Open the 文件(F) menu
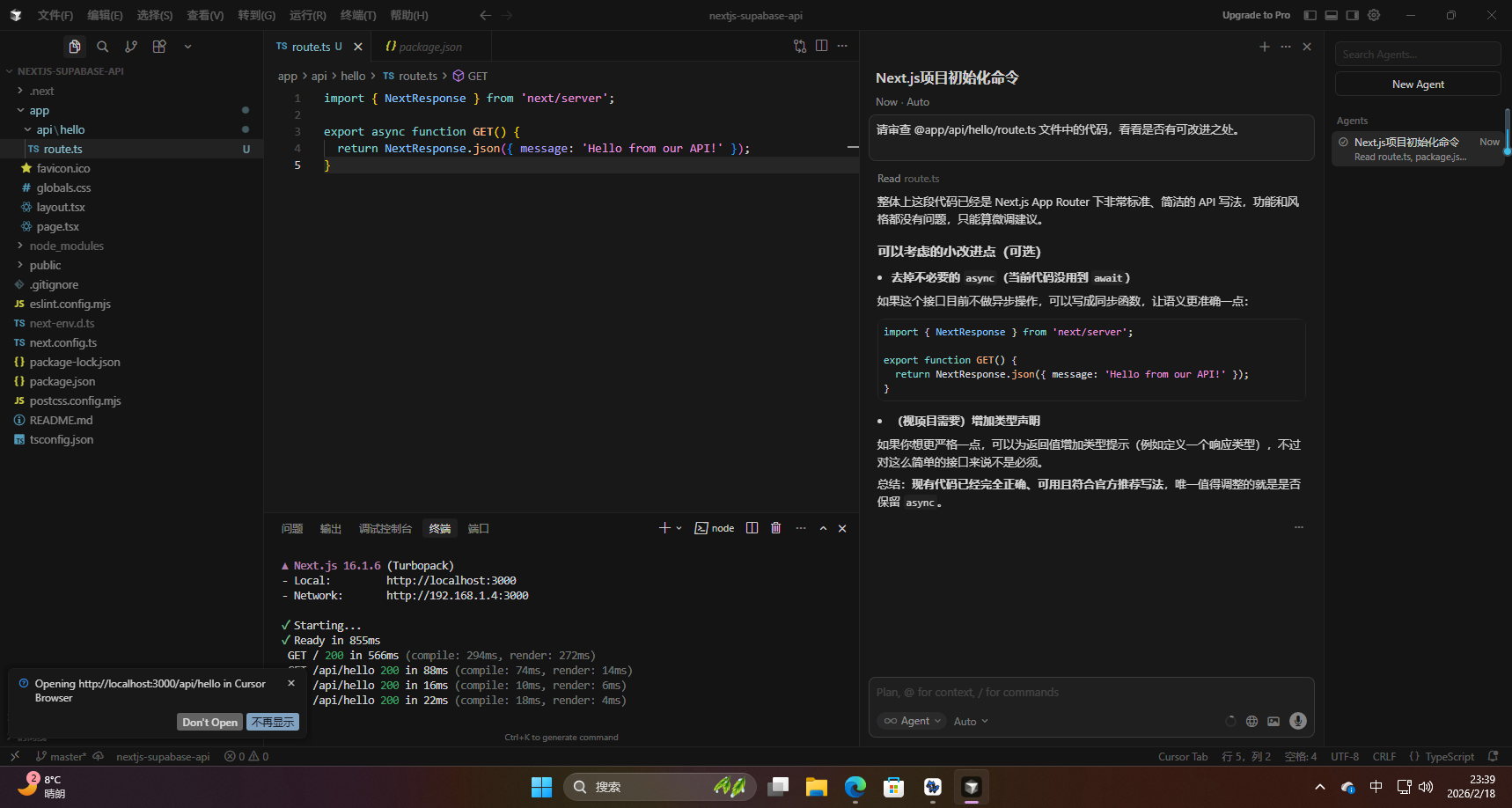 [x=55, y=15]
